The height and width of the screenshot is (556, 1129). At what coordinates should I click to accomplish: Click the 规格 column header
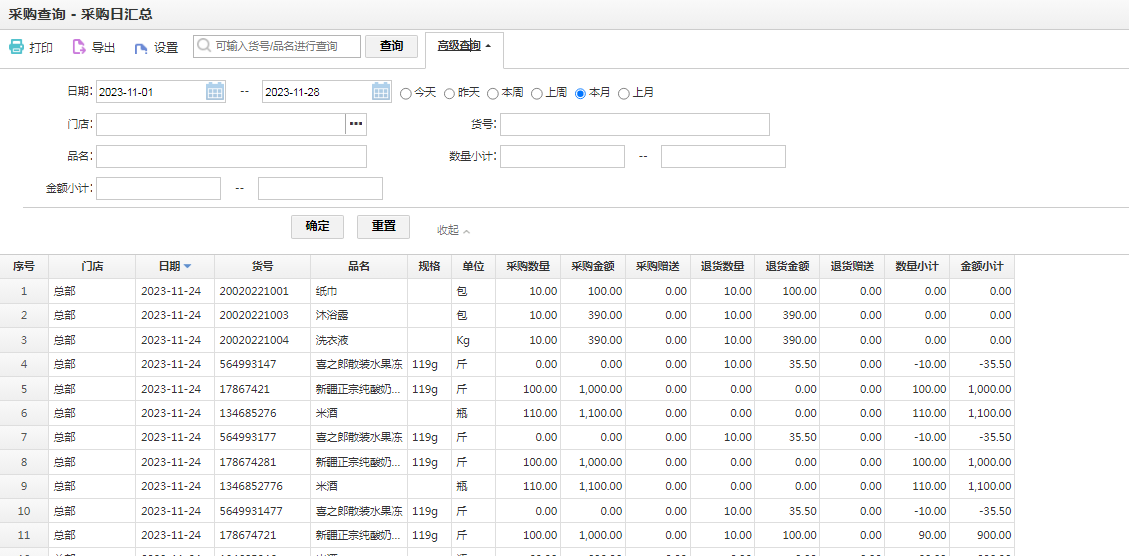click(430, 266)
